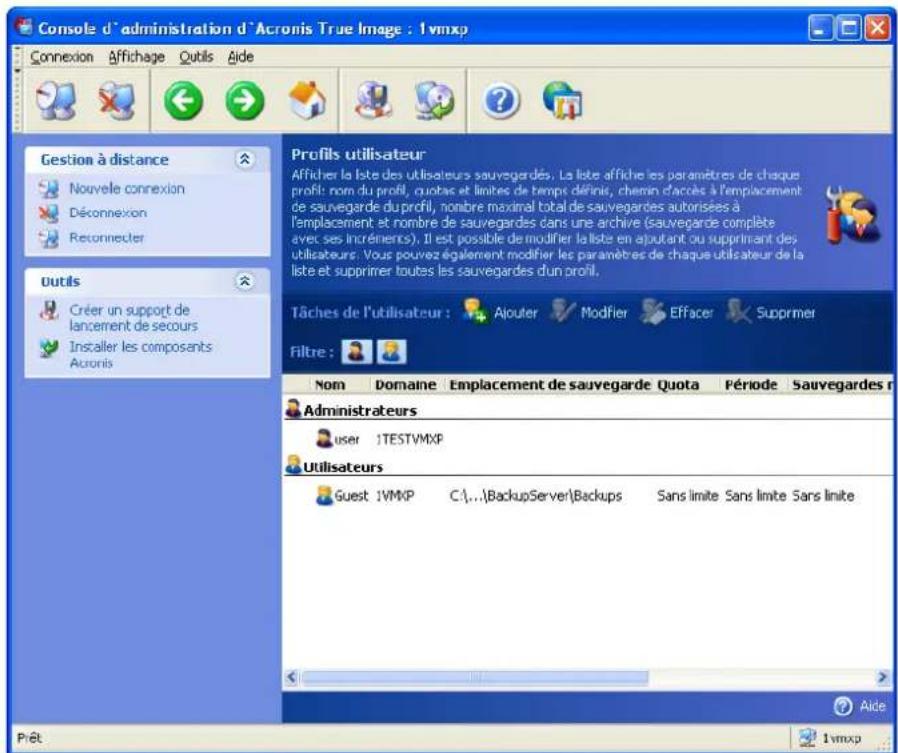Click the Disconnect toolbar icon with red X

coord(117,100)
